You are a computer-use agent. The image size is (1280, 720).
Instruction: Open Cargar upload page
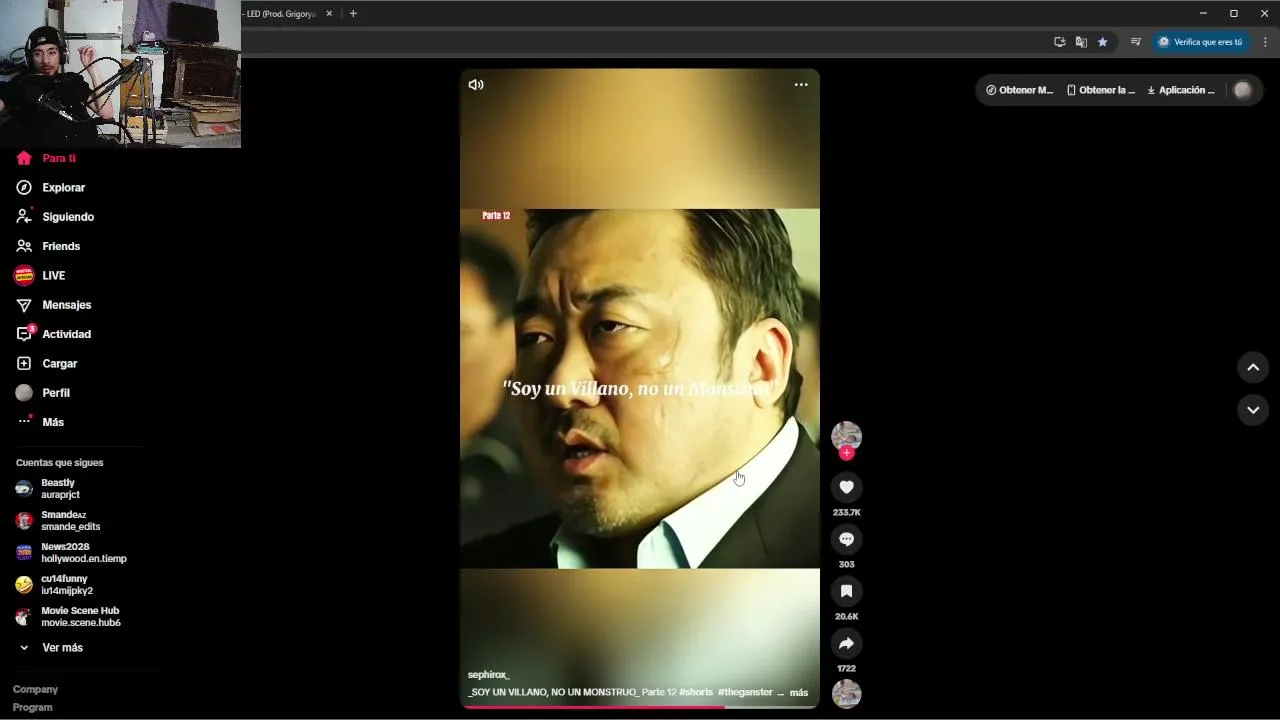coord(59,364)
